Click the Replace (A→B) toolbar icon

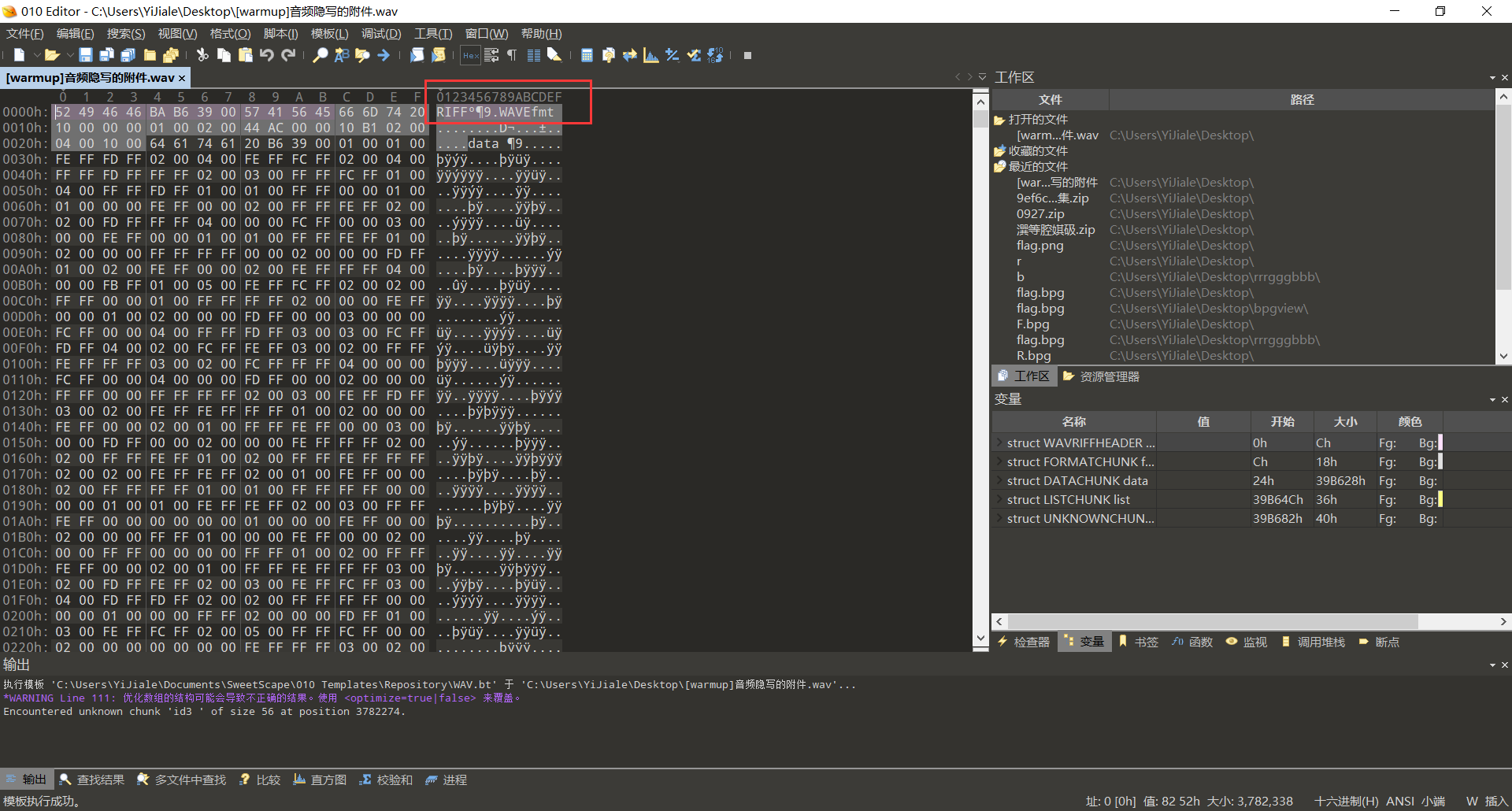click(341, 55)
